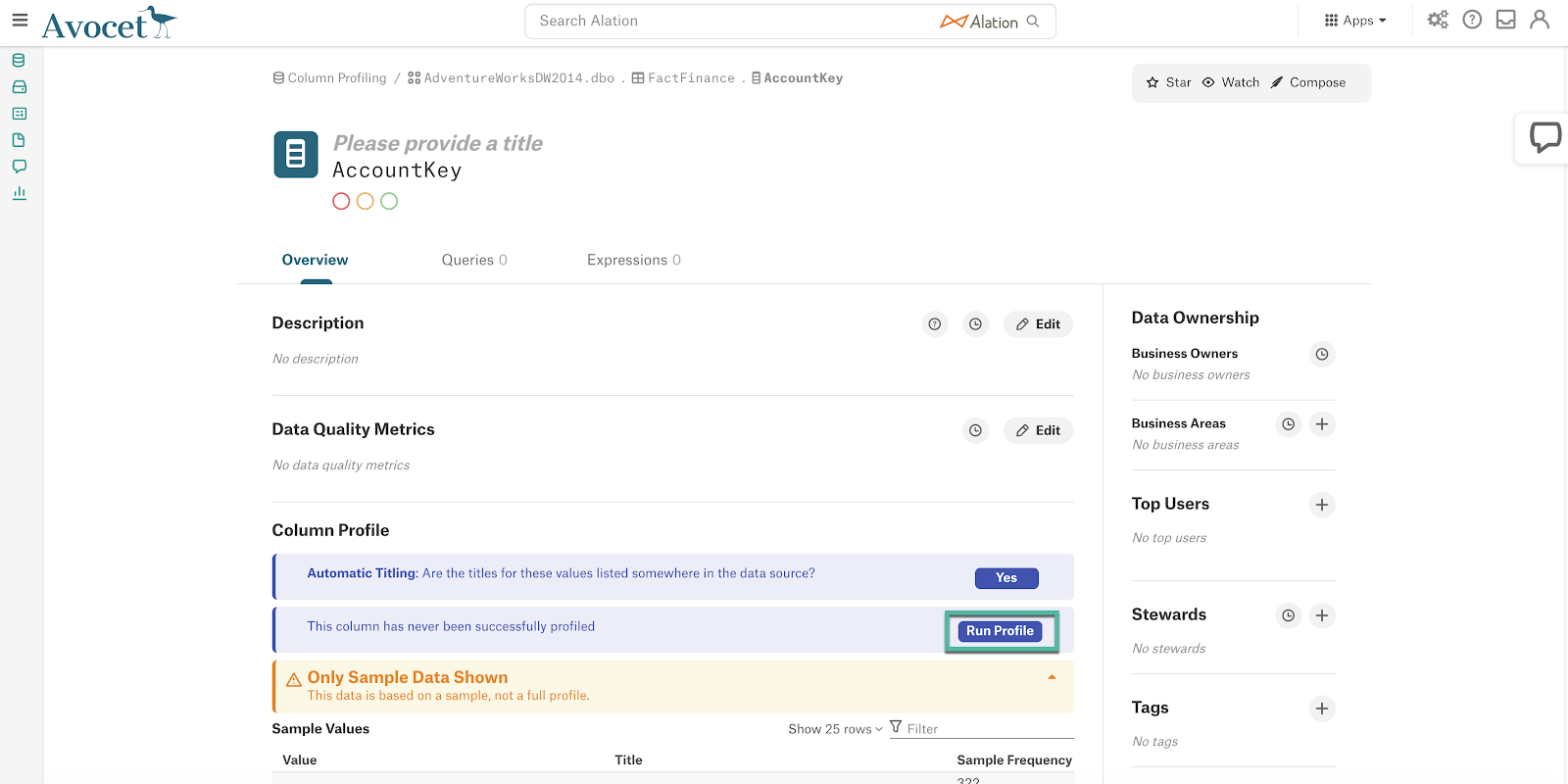Add a tag plus icon

point(1322,709)
